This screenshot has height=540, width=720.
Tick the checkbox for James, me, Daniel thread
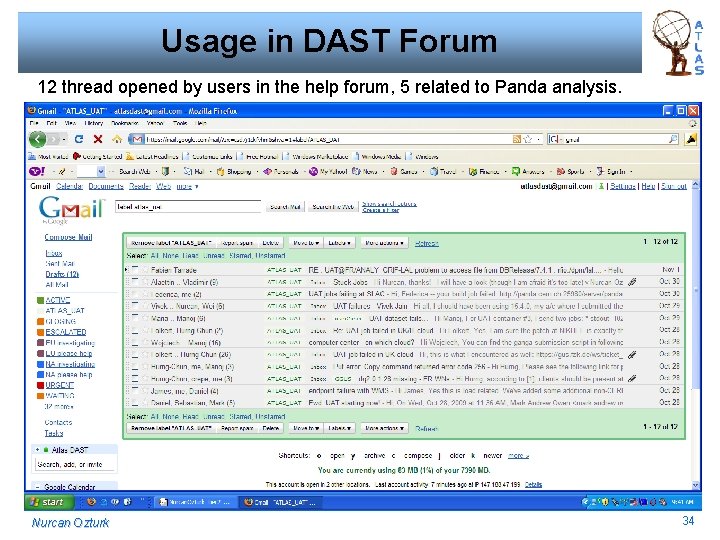135,391
